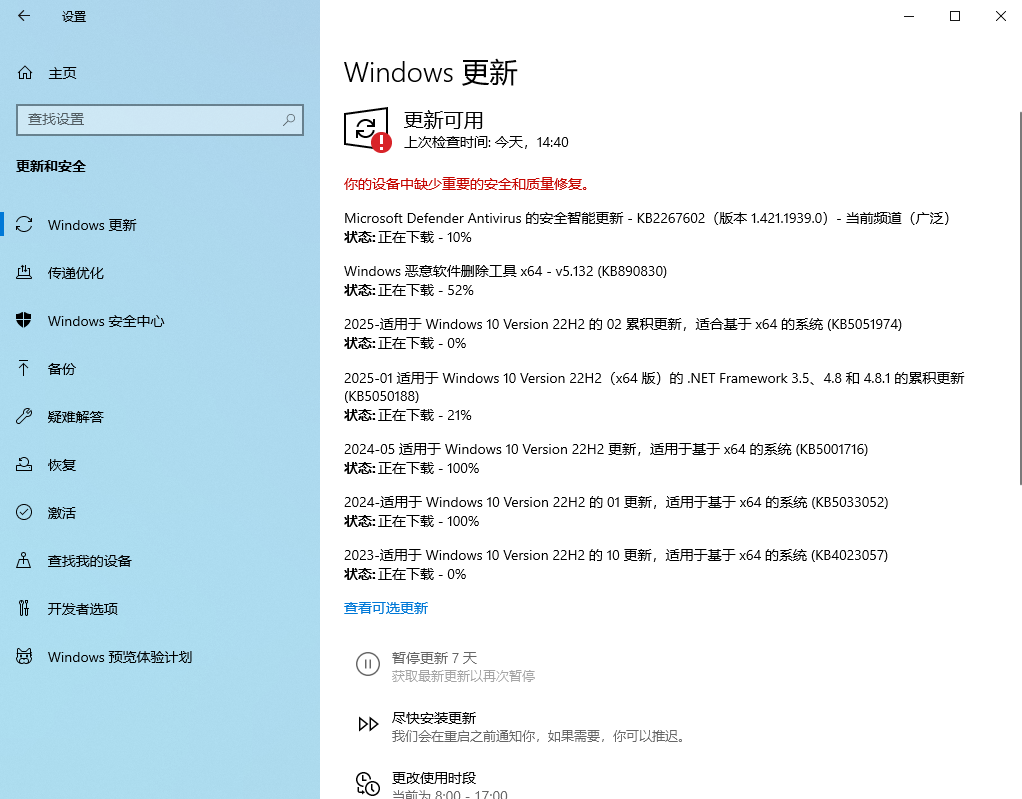Select Windows 更新 in the sidebar
Screen dimensions: 1022x799
click(160, 225)
